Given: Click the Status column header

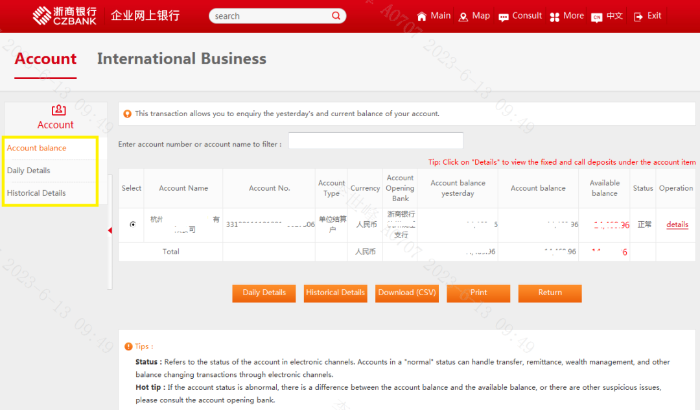Looking at the screenshot, I should pyautogui.click(x=643, y=188).
